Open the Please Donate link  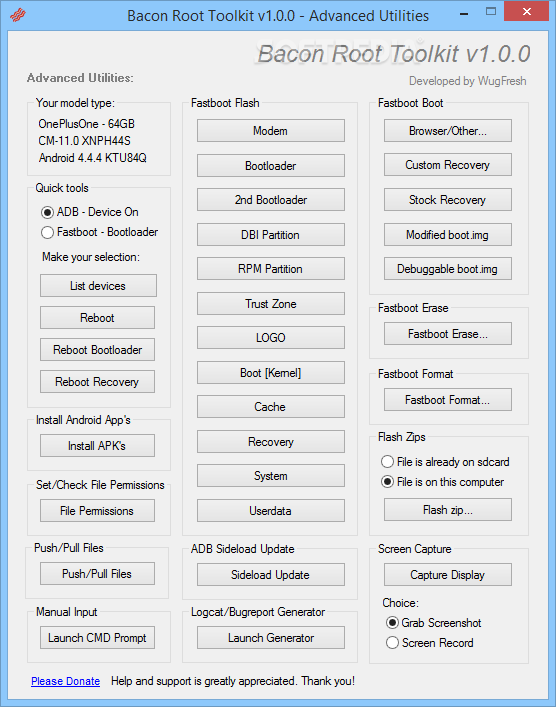point(65,681)
